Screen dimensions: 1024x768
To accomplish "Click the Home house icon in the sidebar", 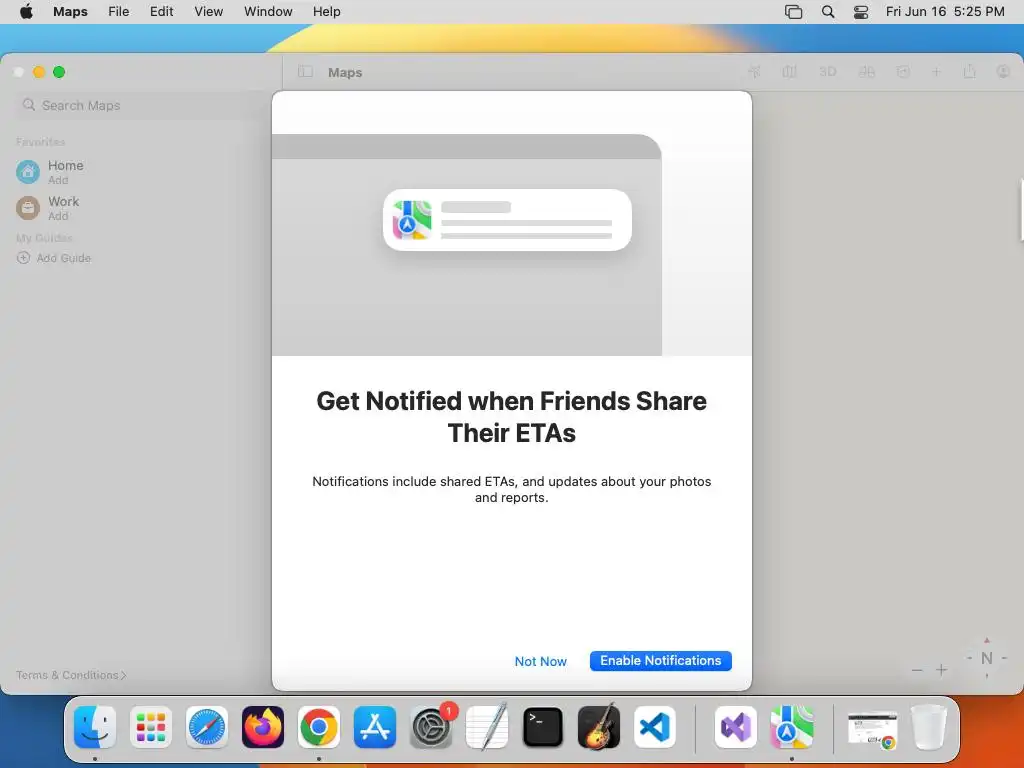I will [x=27, y=172].
